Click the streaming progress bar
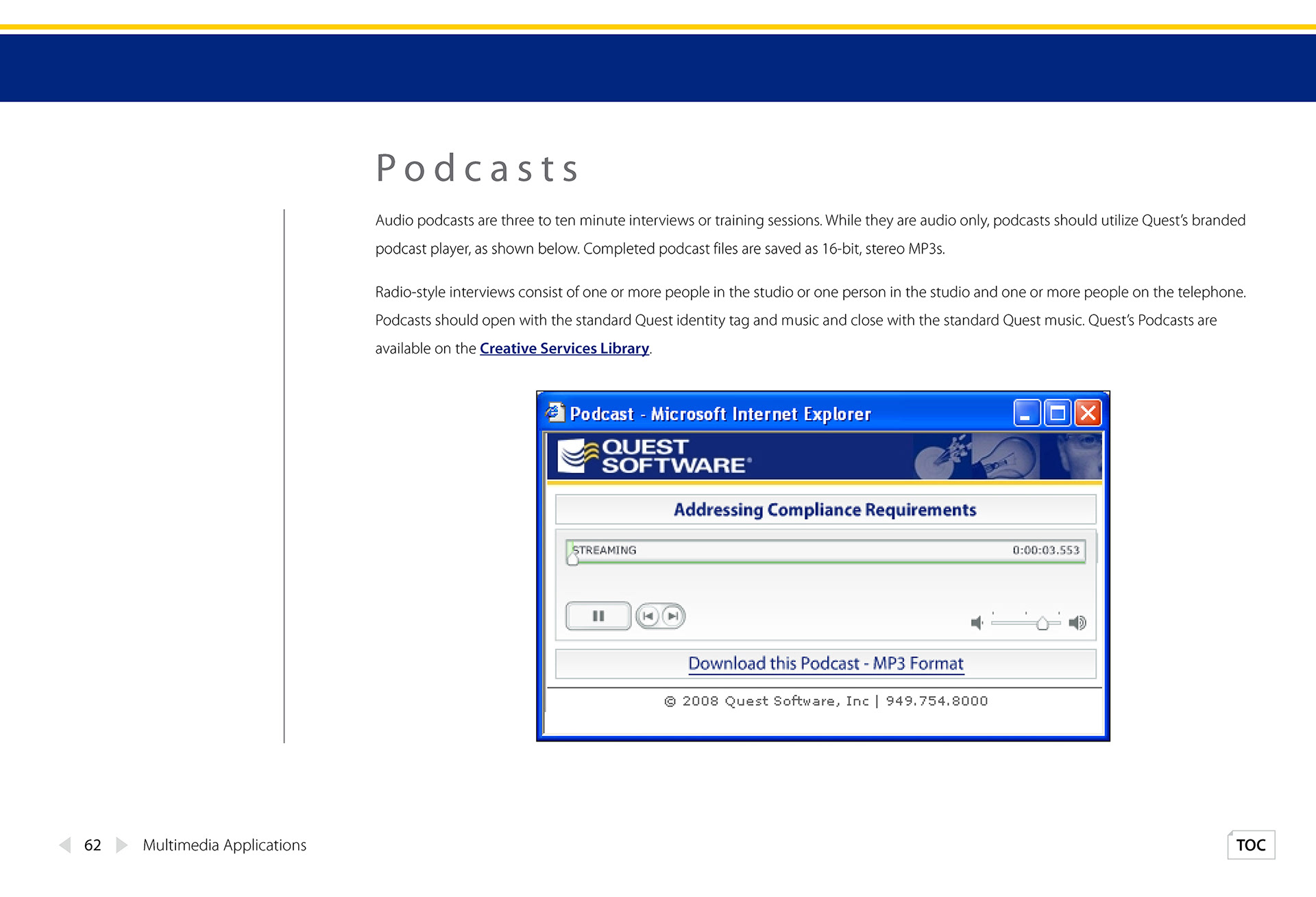This screenshot has width=1316, height=897. click(826, 551)
